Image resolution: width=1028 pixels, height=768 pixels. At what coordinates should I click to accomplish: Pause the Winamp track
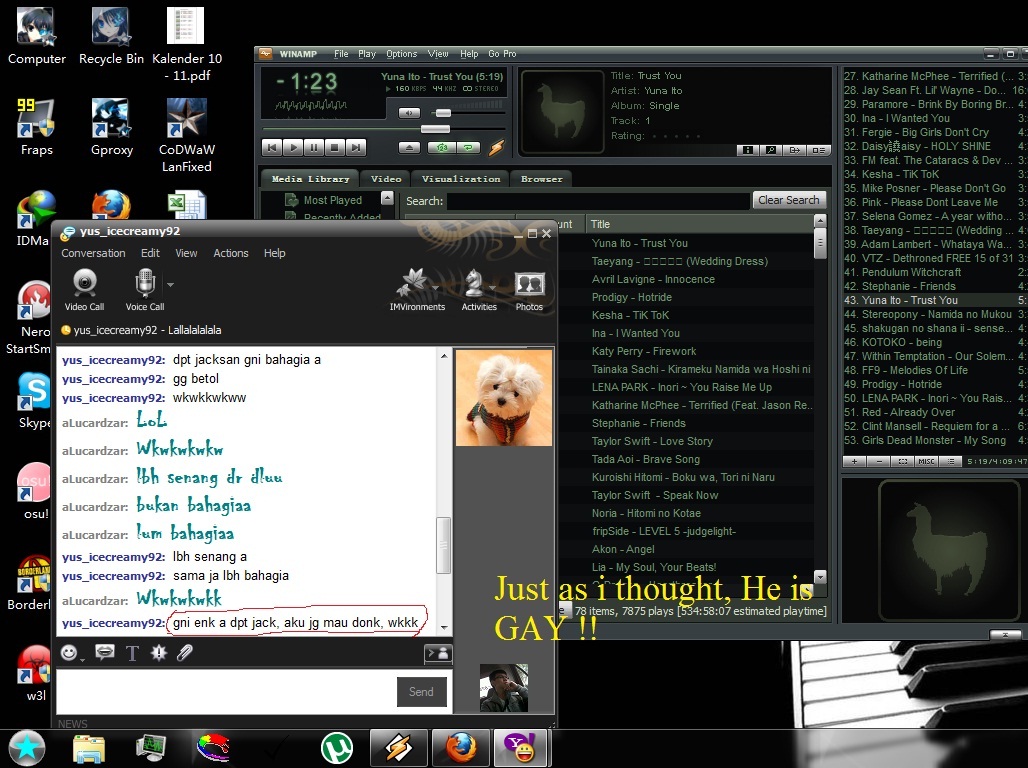pos(314,148)
